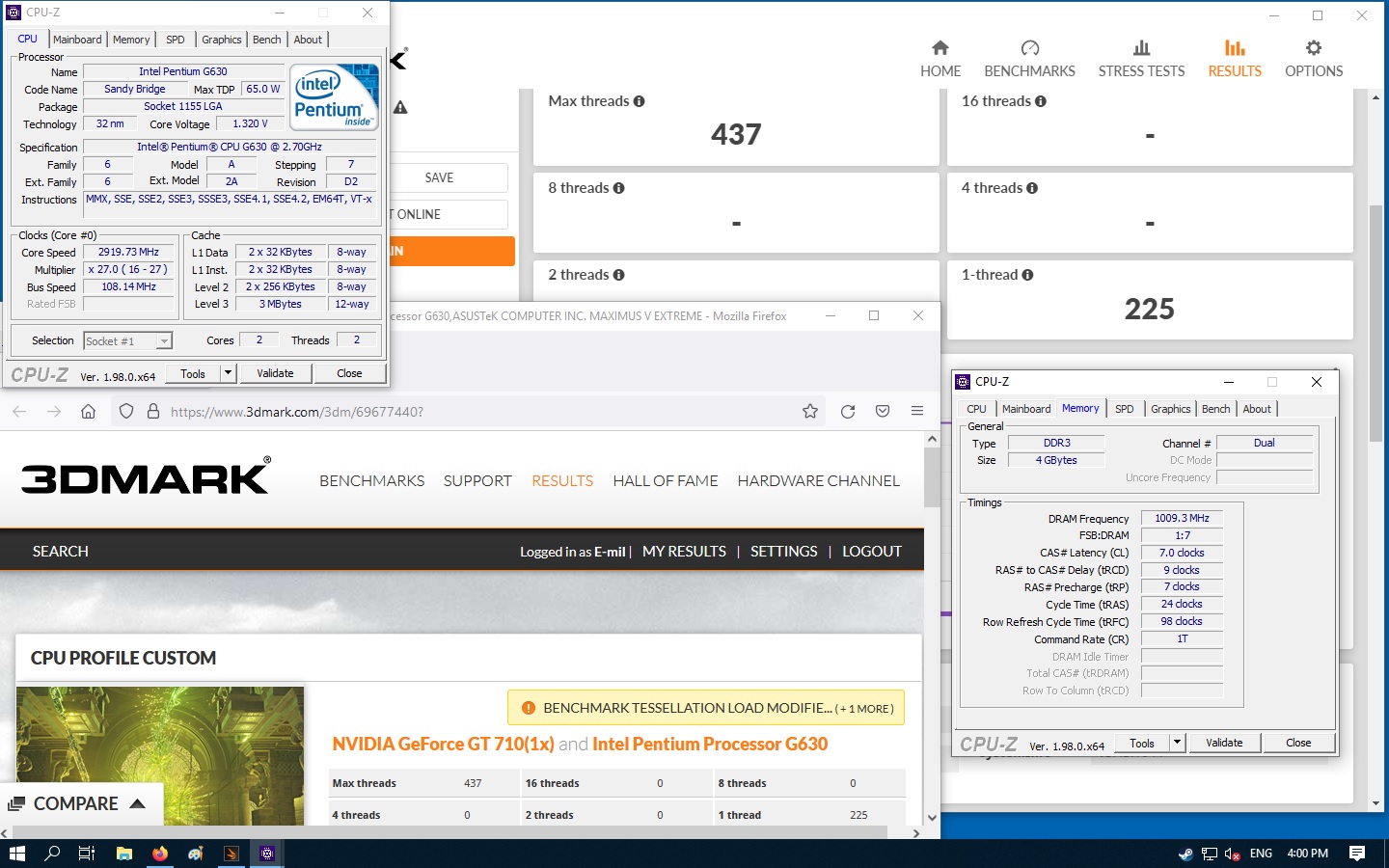This screenshot has width=1389, height=868.
Task: Expand '+1 MORE' warnings
Action: point(864,709)
